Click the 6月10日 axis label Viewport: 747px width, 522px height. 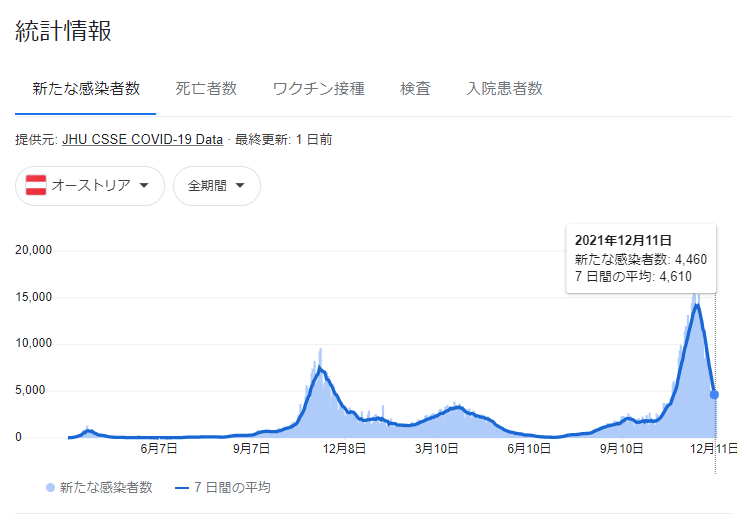tap(529, 449)
